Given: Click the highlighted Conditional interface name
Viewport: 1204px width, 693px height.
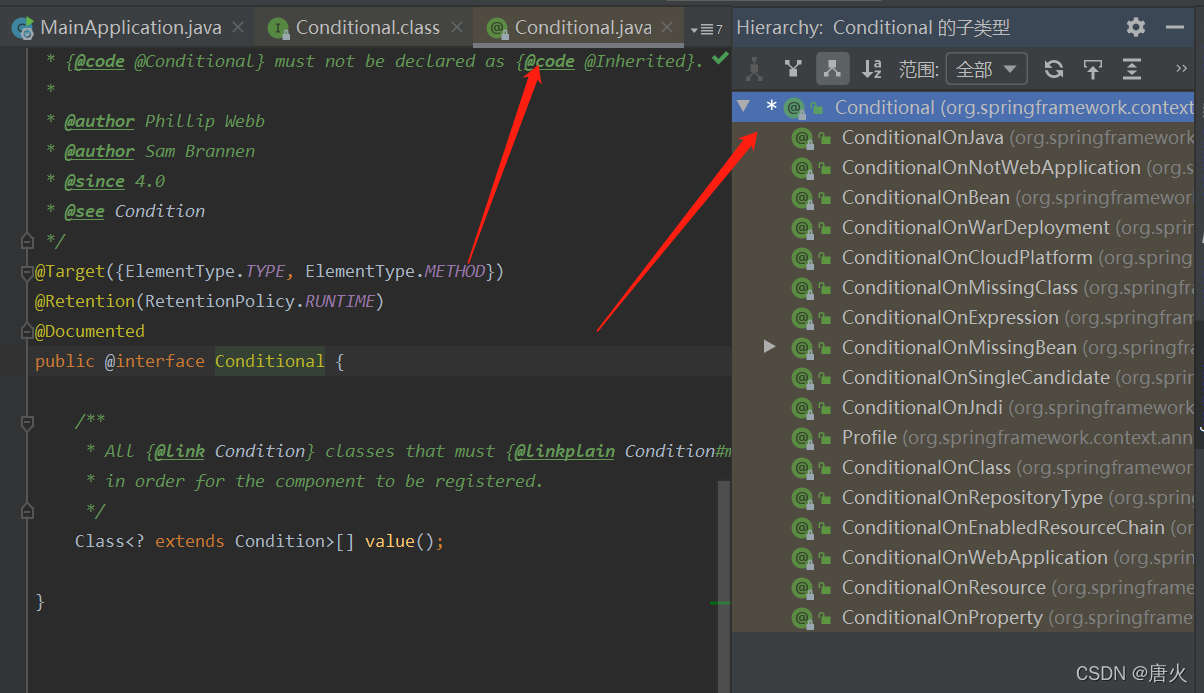Looking at the screenshot, I should [270, 361].
